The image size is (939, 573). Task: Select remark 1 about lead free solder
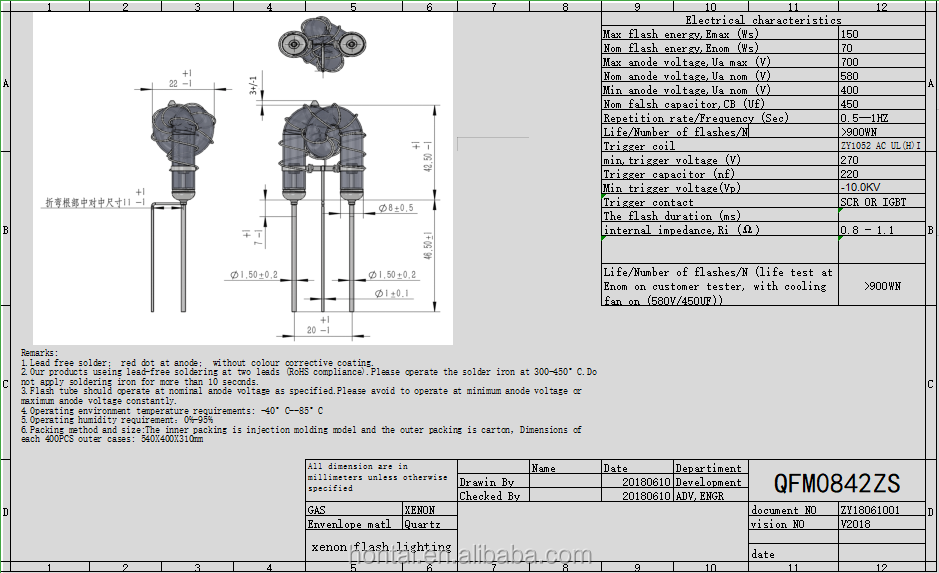[x=197, y=363]
